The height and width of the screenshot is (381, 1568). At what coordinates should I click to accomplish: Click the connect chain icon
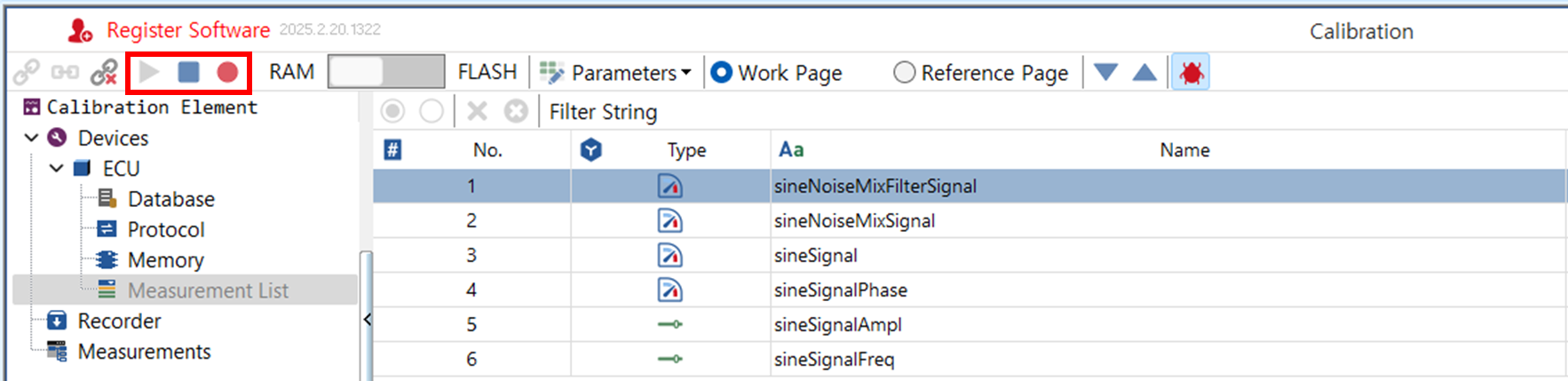26,72
